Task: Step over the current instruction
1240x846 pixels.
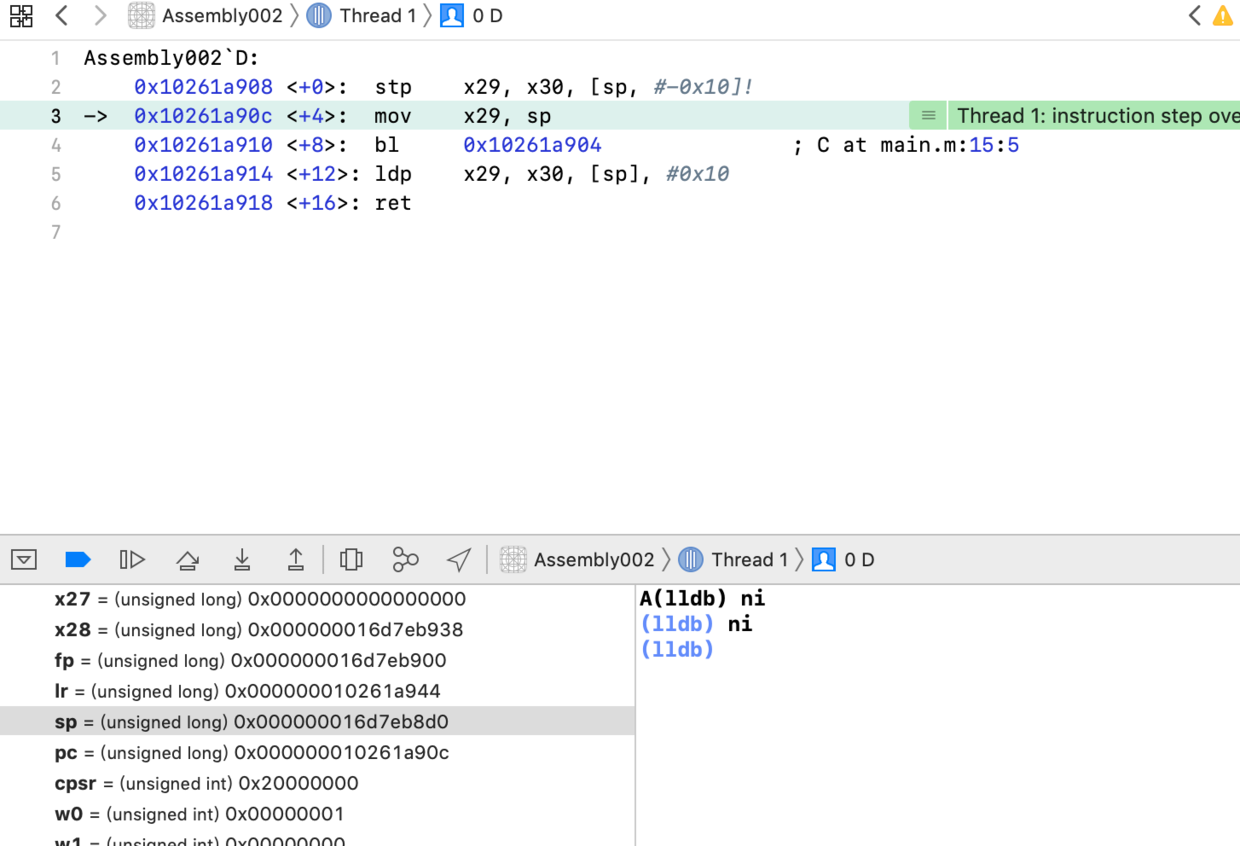Action: point(187,560)
